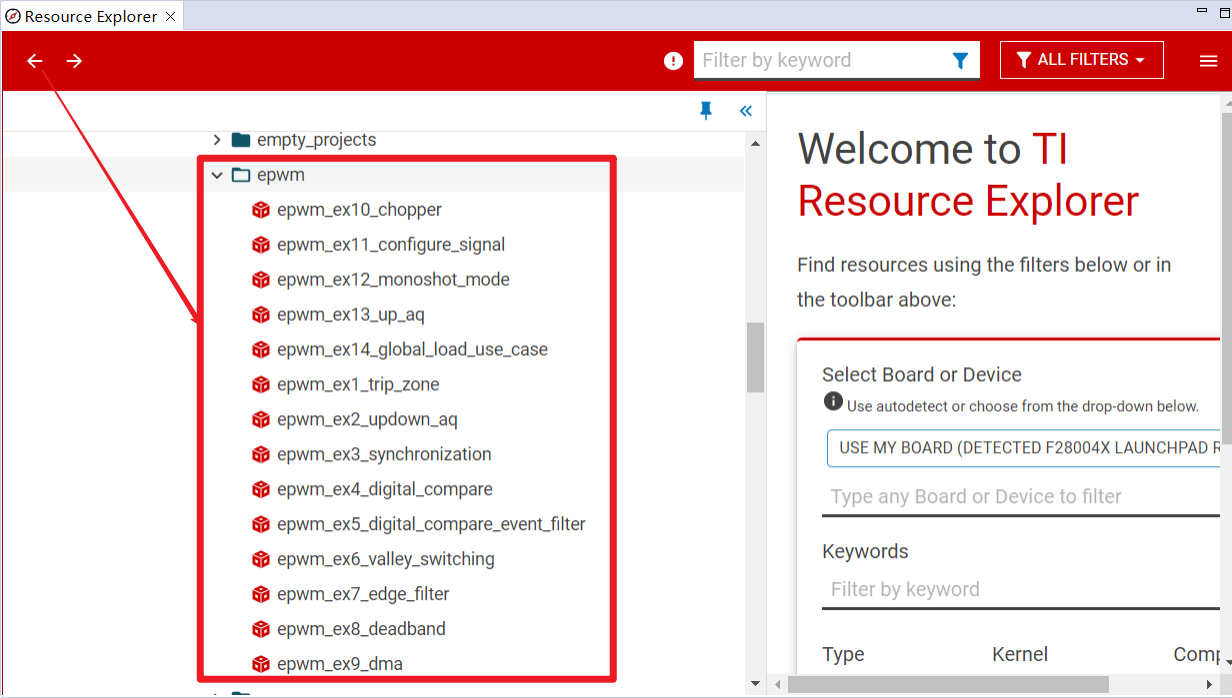Click the epwm open folder icon
This screenshot has height=698, width=1232.
241,175
